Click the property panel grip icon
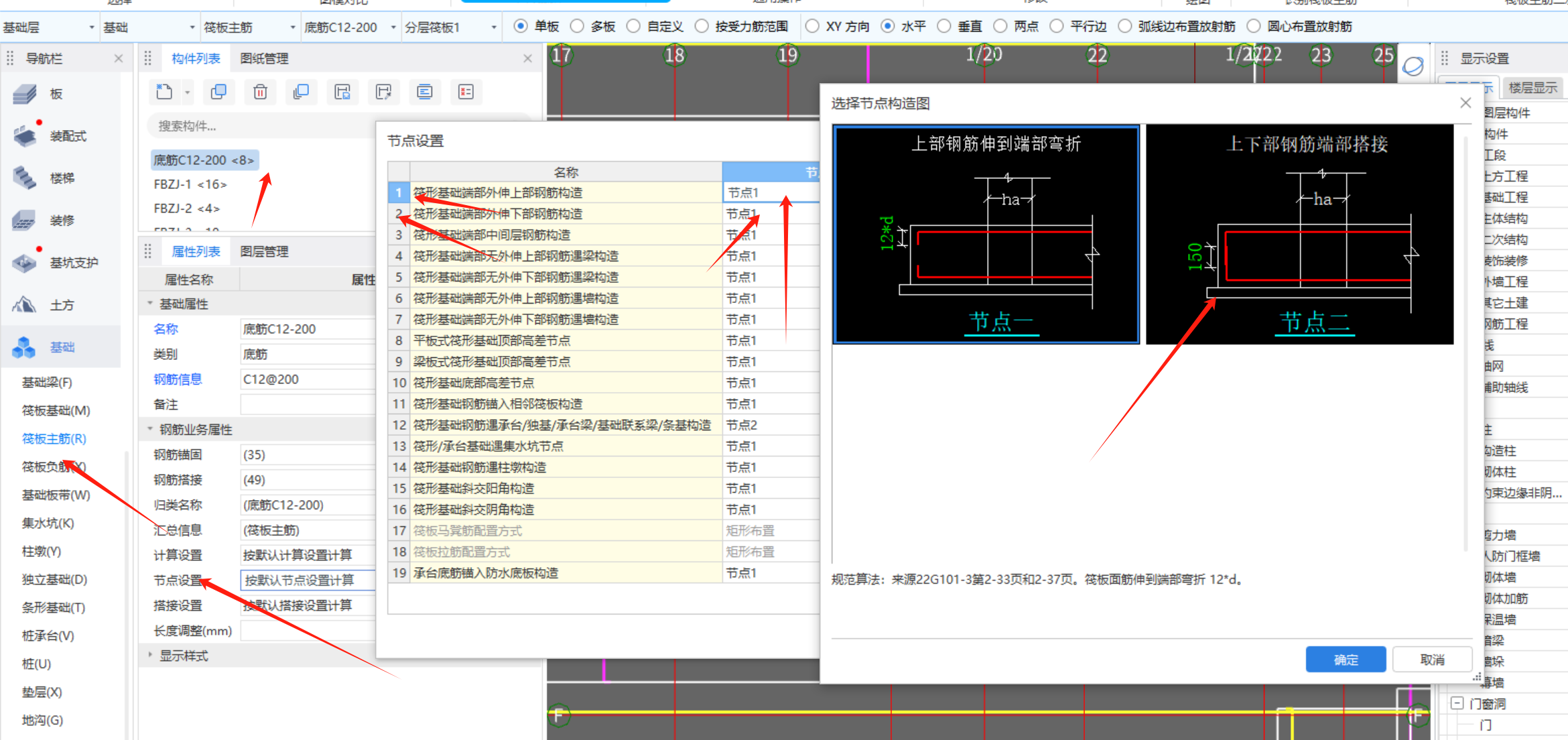 (148, 251)
